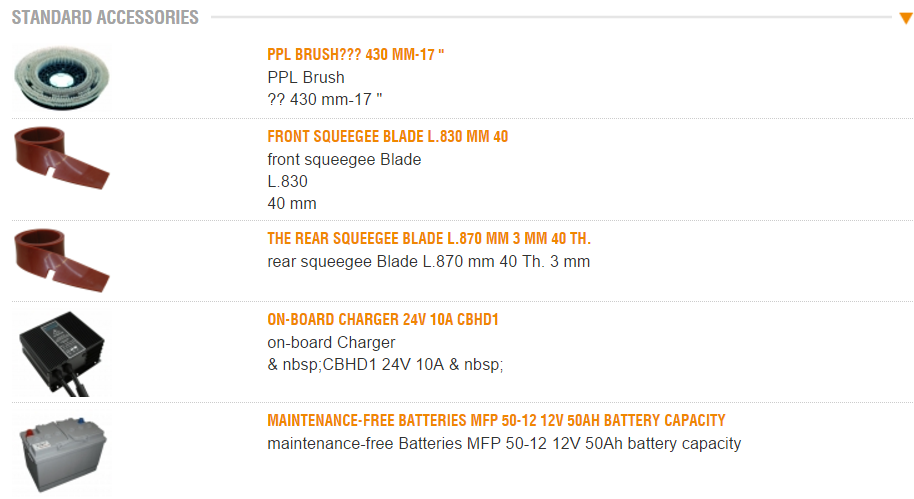Click the Standard Accessories section header
Viewport: 914px width, 499px height.
click(x=105, y=18)
